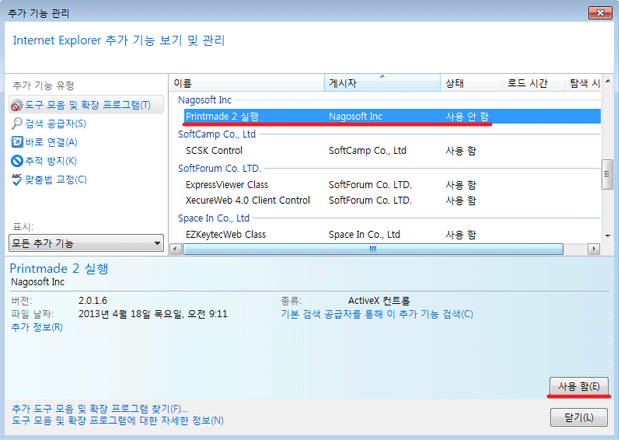Click the vertical scrollbar down arrow
The image size is (619, 440).
coord(606,235)
